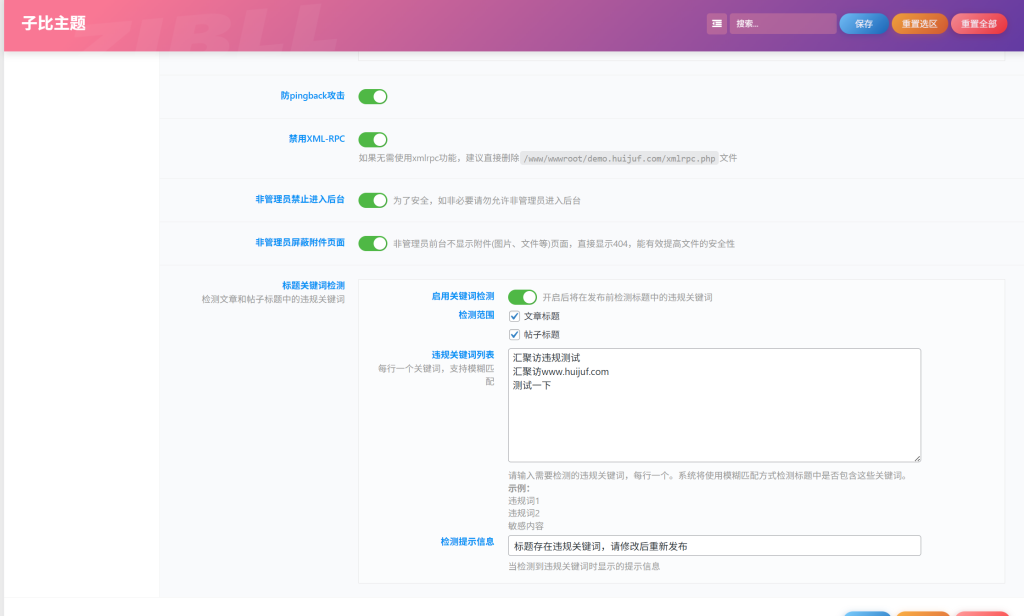The height and width of the screenshot is (616, 1024).
Task: Turn off the 禁用XML-RPC switch
Action: [373, 140]
